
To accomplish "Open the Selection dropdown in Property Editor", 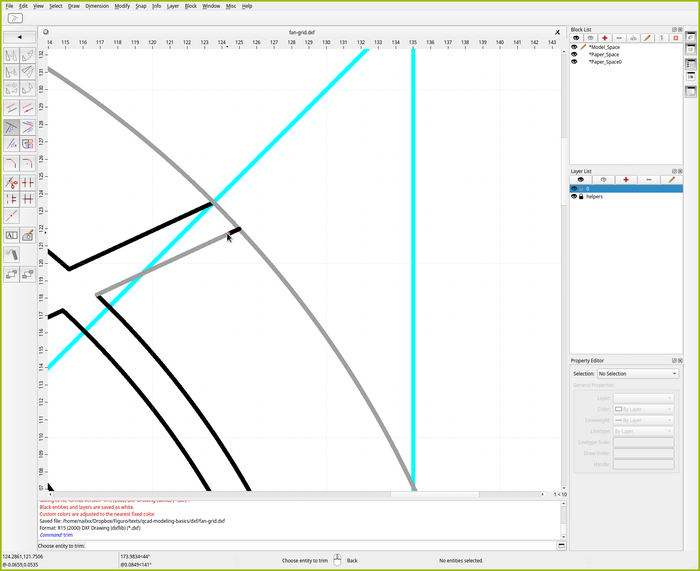I will tap(637, 374).
